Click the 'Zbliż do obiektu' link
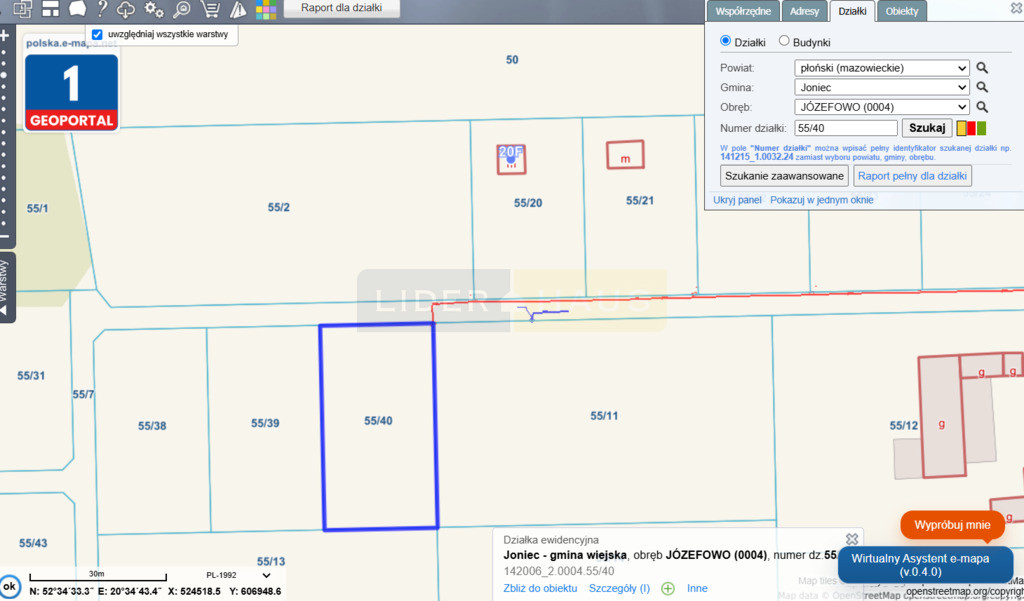 pyautogui.click(x=540, y=588)
